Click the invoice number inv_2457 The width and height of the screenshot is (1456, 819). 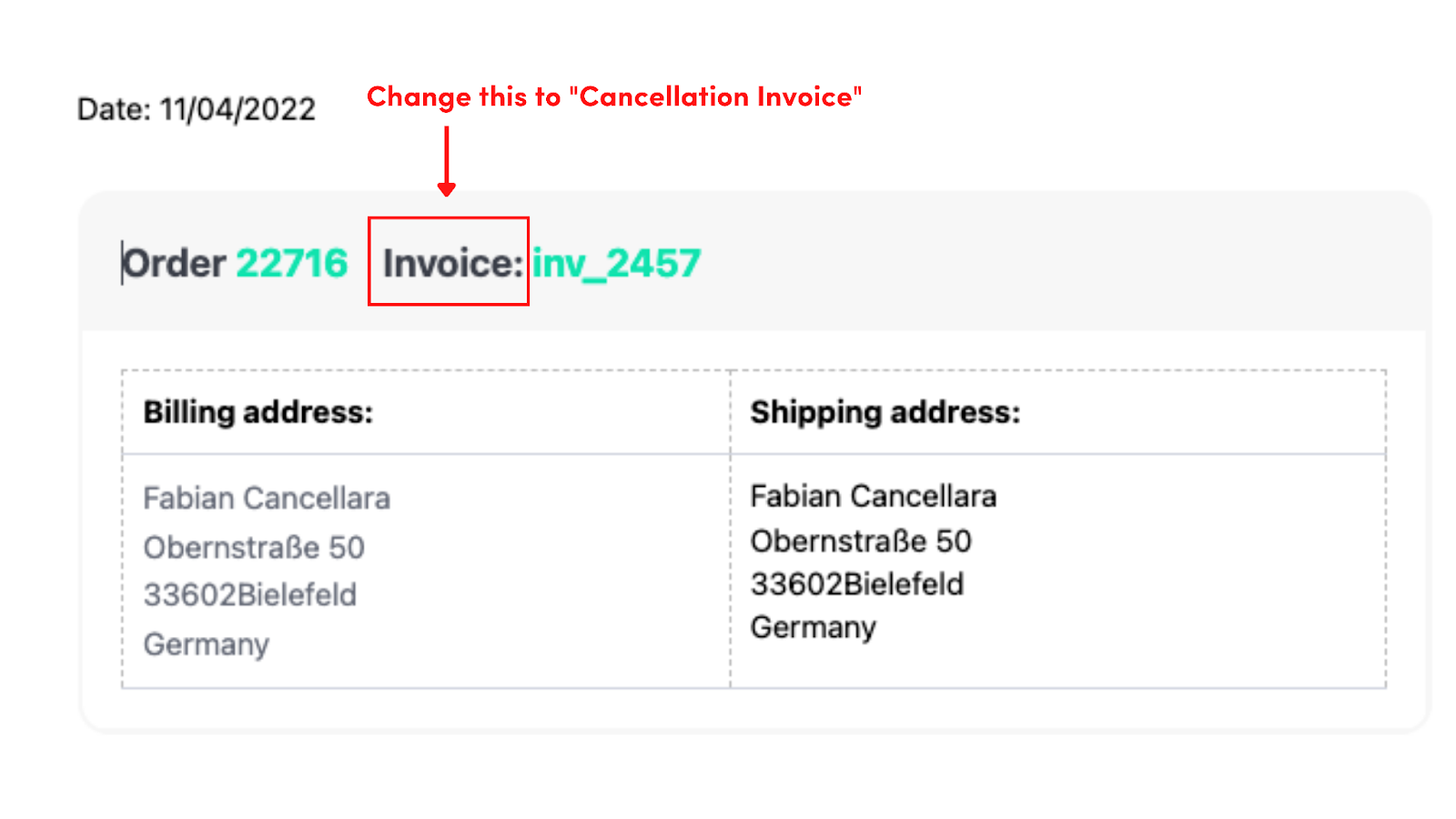pyautogui.click(x=617, y=264)
